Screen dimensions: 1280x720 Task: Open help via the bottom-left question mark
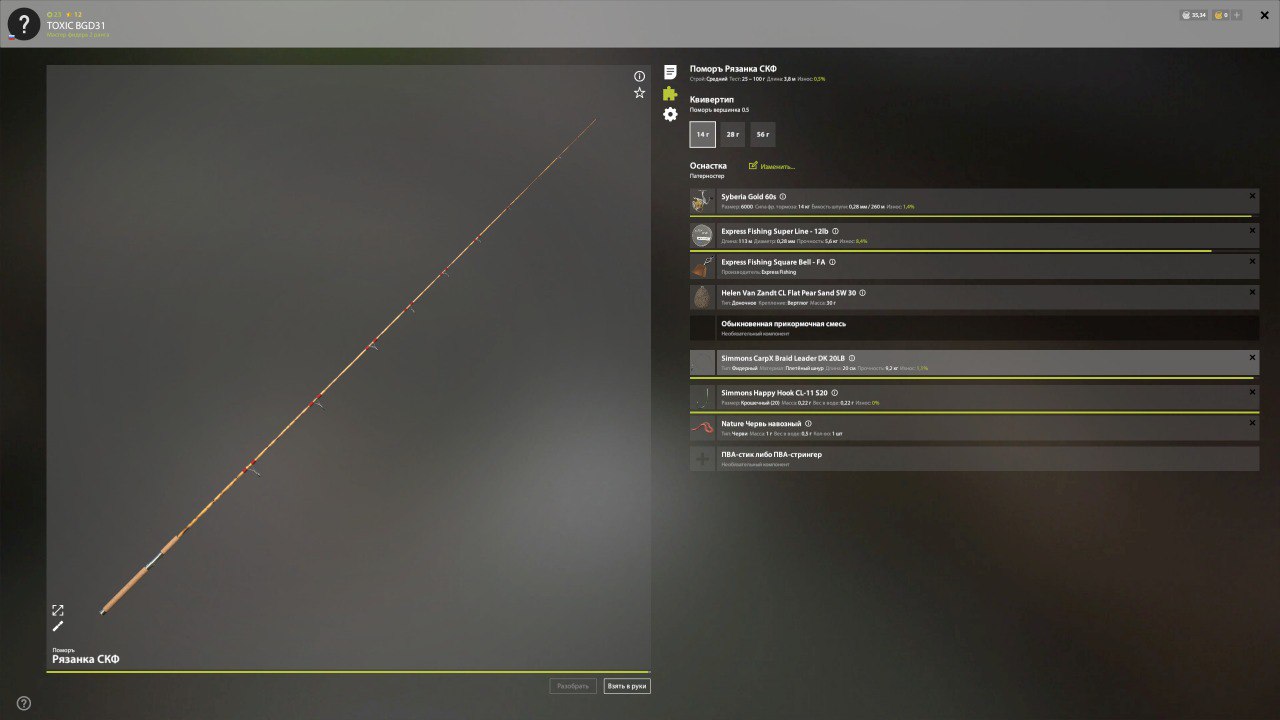tap(24, 703)
